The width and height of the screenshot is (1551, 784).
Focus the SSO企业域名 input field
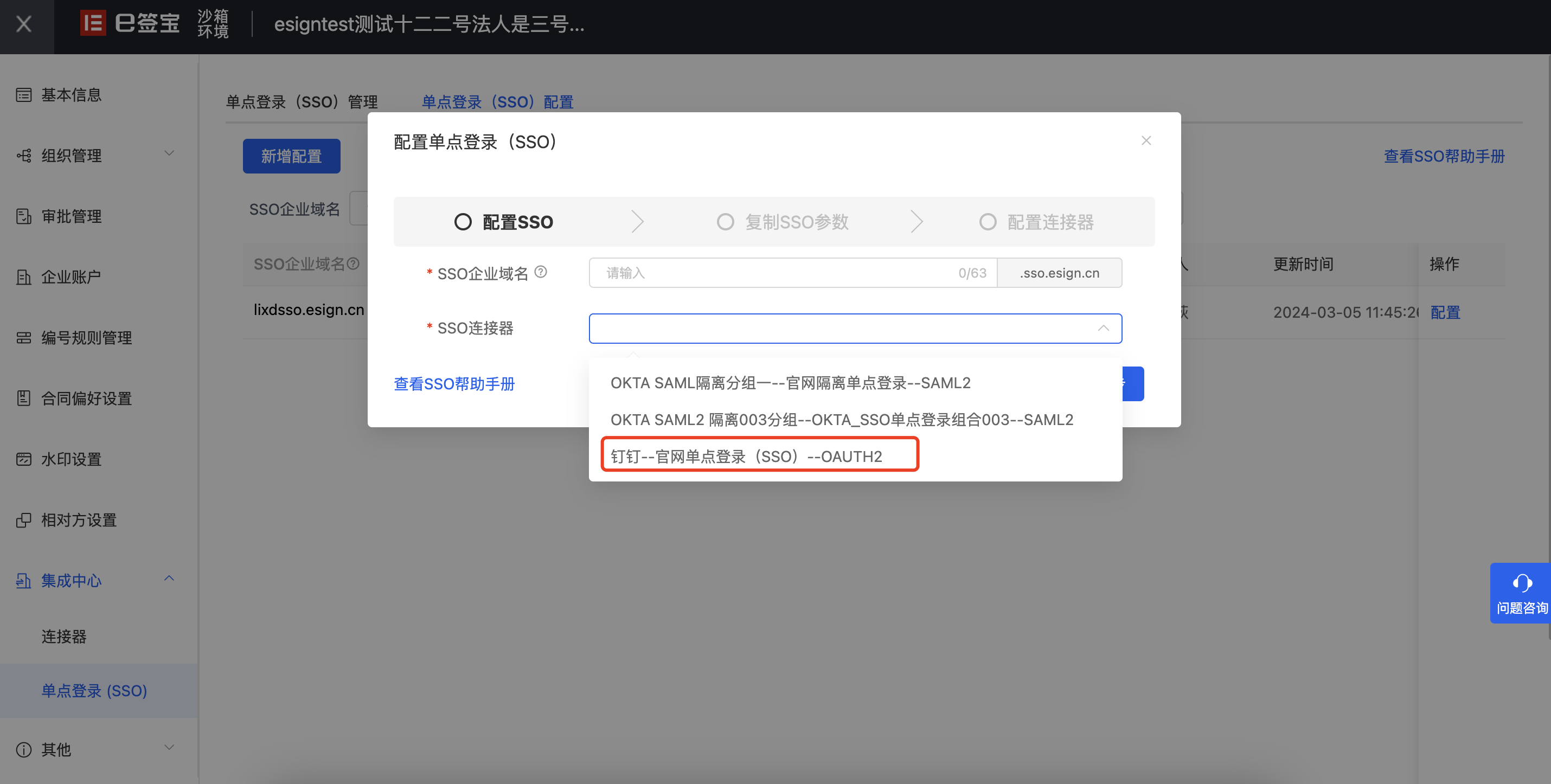click(x=792, y=273)
